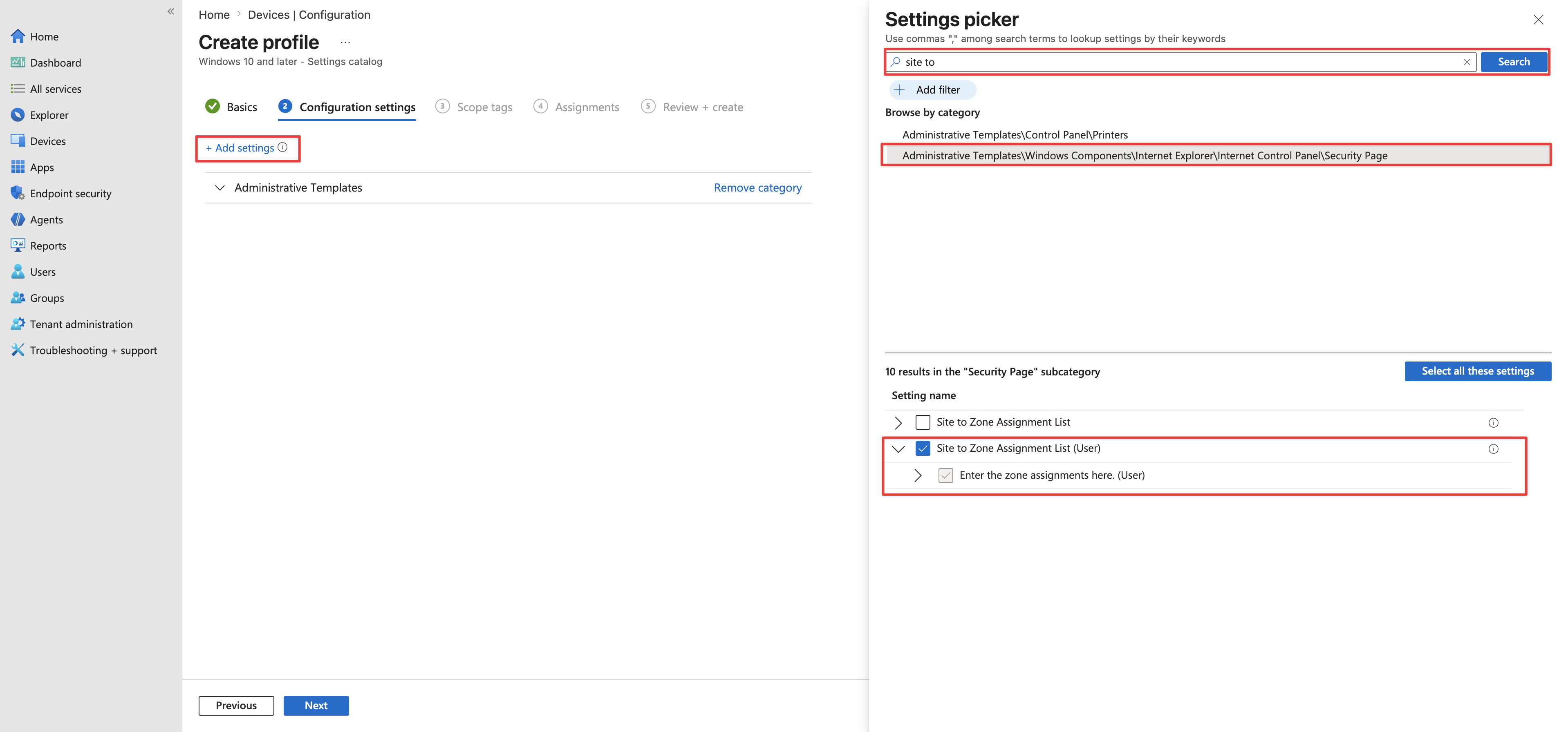The height and width of the screenshot is (732, 1568).
Task: Click the + Add settings link
Action: click(x=240, y=148)
